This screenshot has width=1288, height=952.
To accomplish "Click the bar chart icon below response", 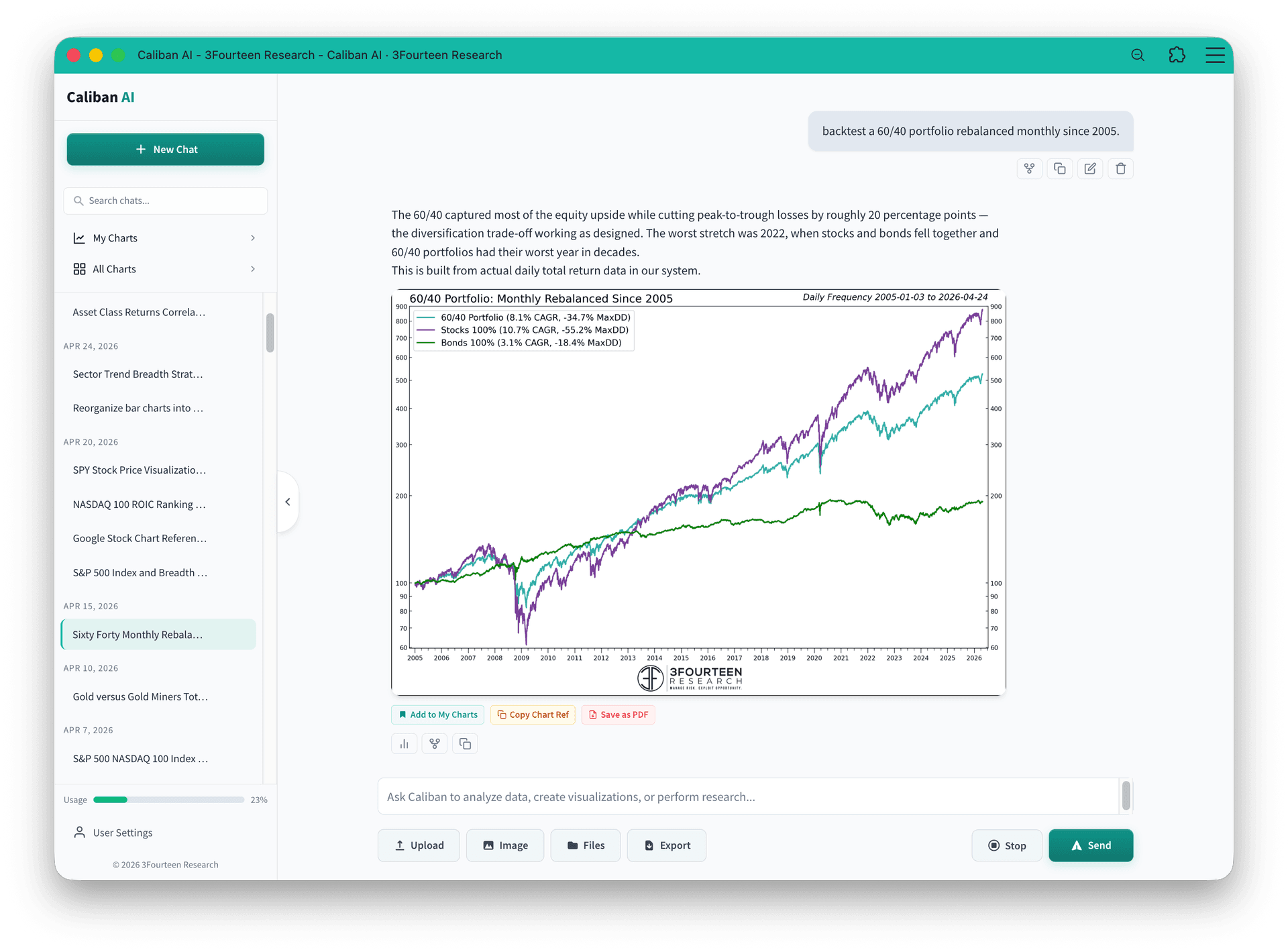I will tap(404, 743).
